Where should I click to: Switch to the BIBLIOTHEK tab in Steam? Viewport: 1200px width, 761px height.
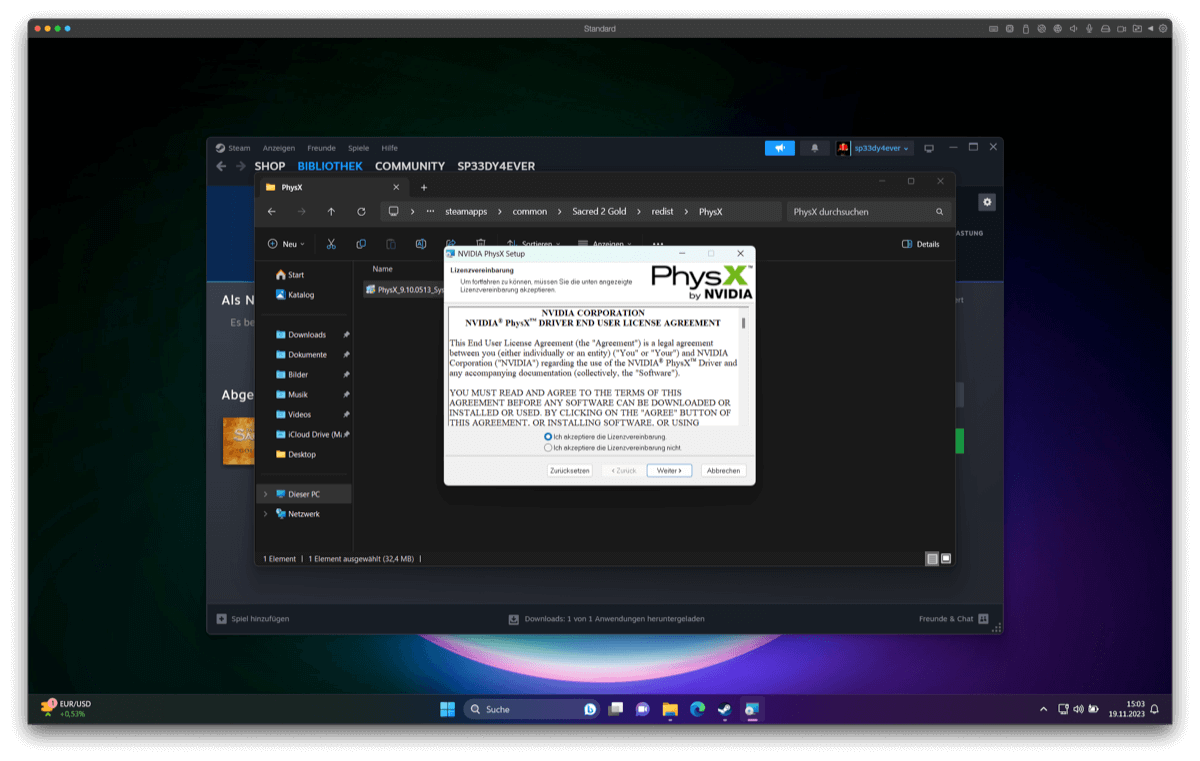pos(330,166)
